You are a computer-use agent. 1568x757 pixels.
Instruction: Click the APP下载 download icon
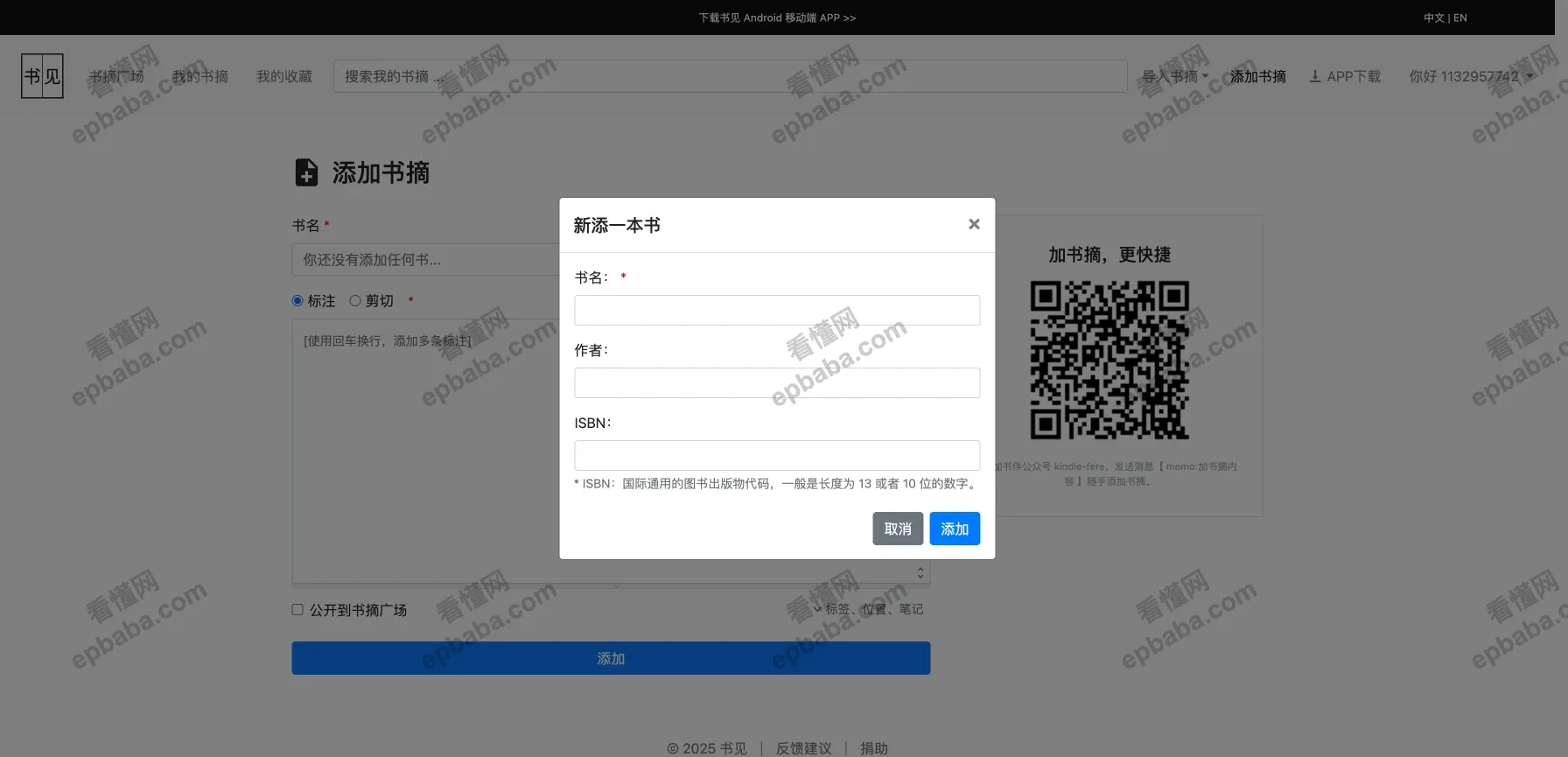pyautogui.click(x=1315, y=76)
